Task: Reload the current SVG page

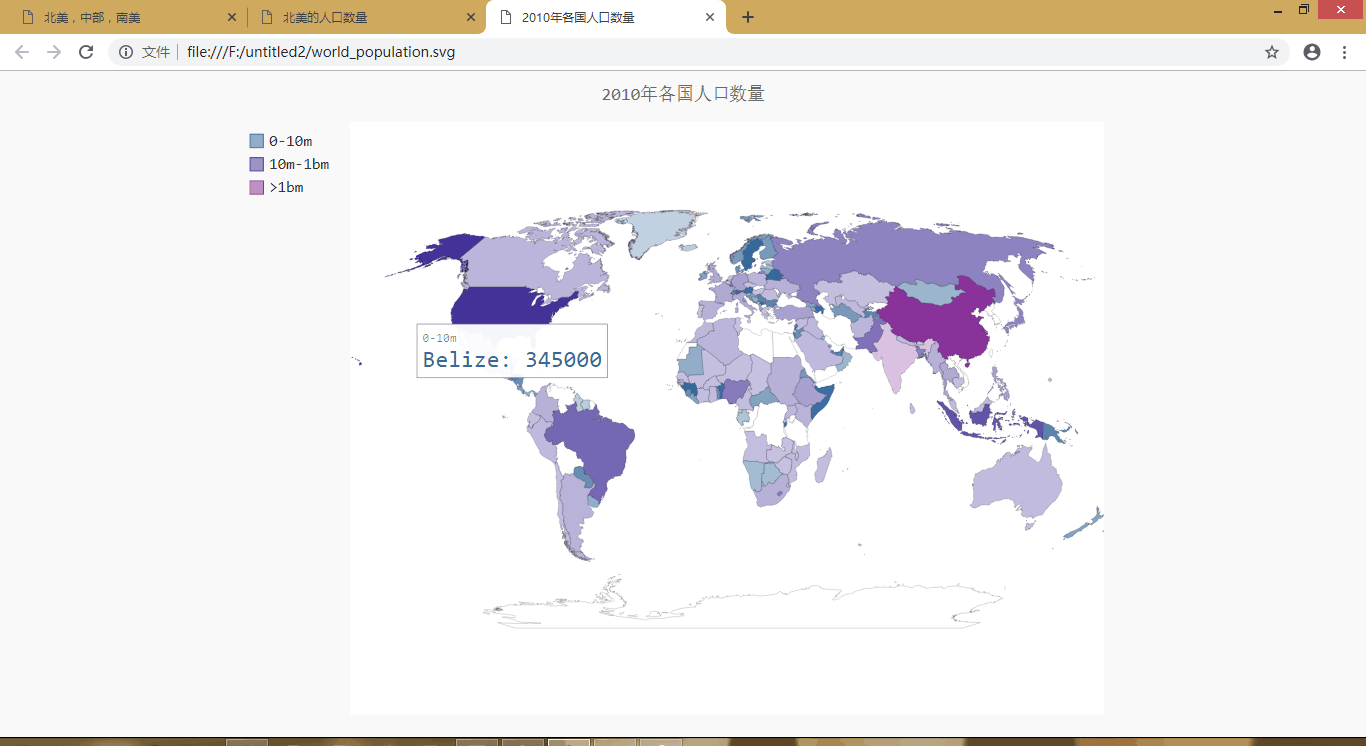Action: (85, 52)
